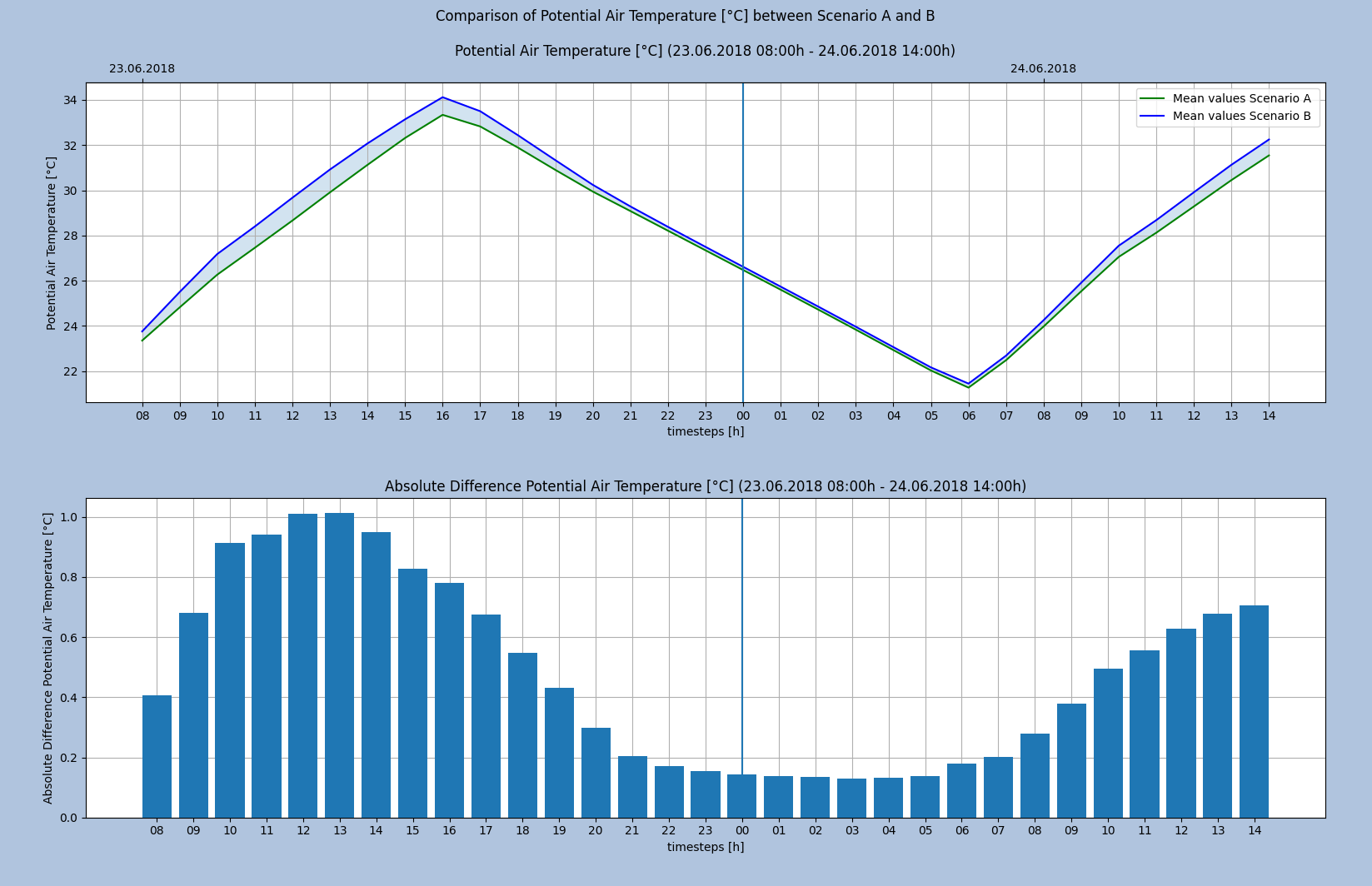
Task: Click the Scenario B line peak at hour 16
Action: [442, 97]
